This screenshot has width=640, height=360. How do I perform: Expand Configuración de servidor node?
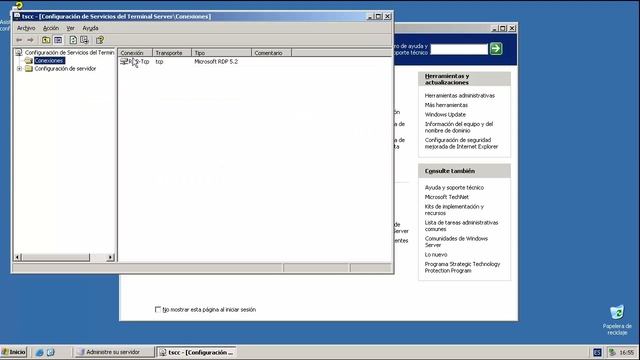19,69
